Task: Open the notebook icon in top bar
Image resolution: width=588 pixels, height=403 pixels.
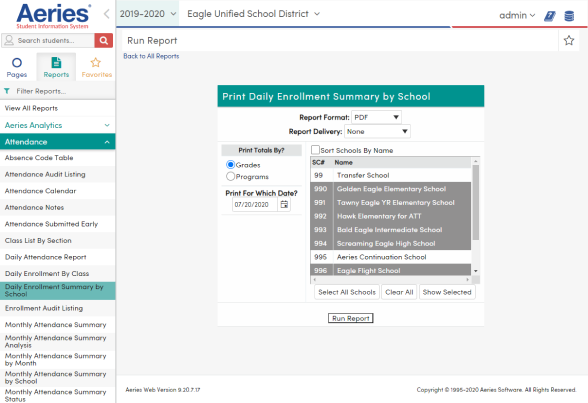Action: coord(550,16)
